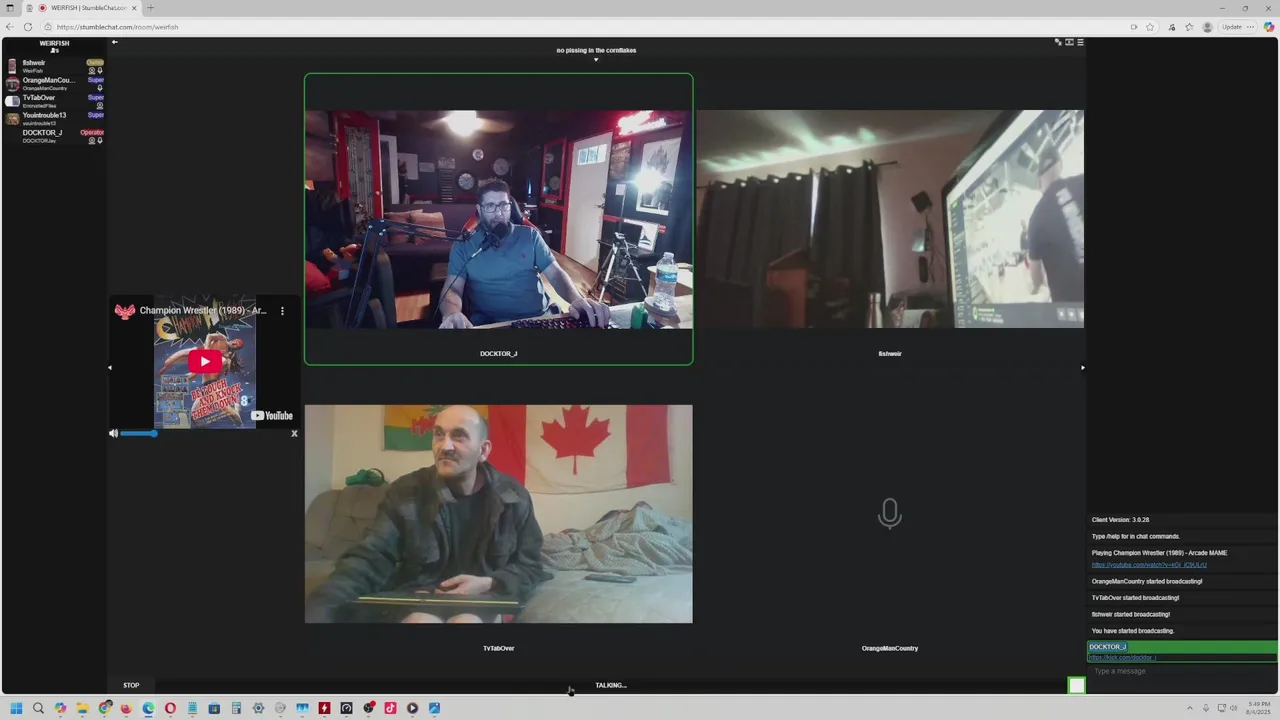Open File Explorer from the taskbar
This screenshot has width=1280, height=720.
coord(82,708)
